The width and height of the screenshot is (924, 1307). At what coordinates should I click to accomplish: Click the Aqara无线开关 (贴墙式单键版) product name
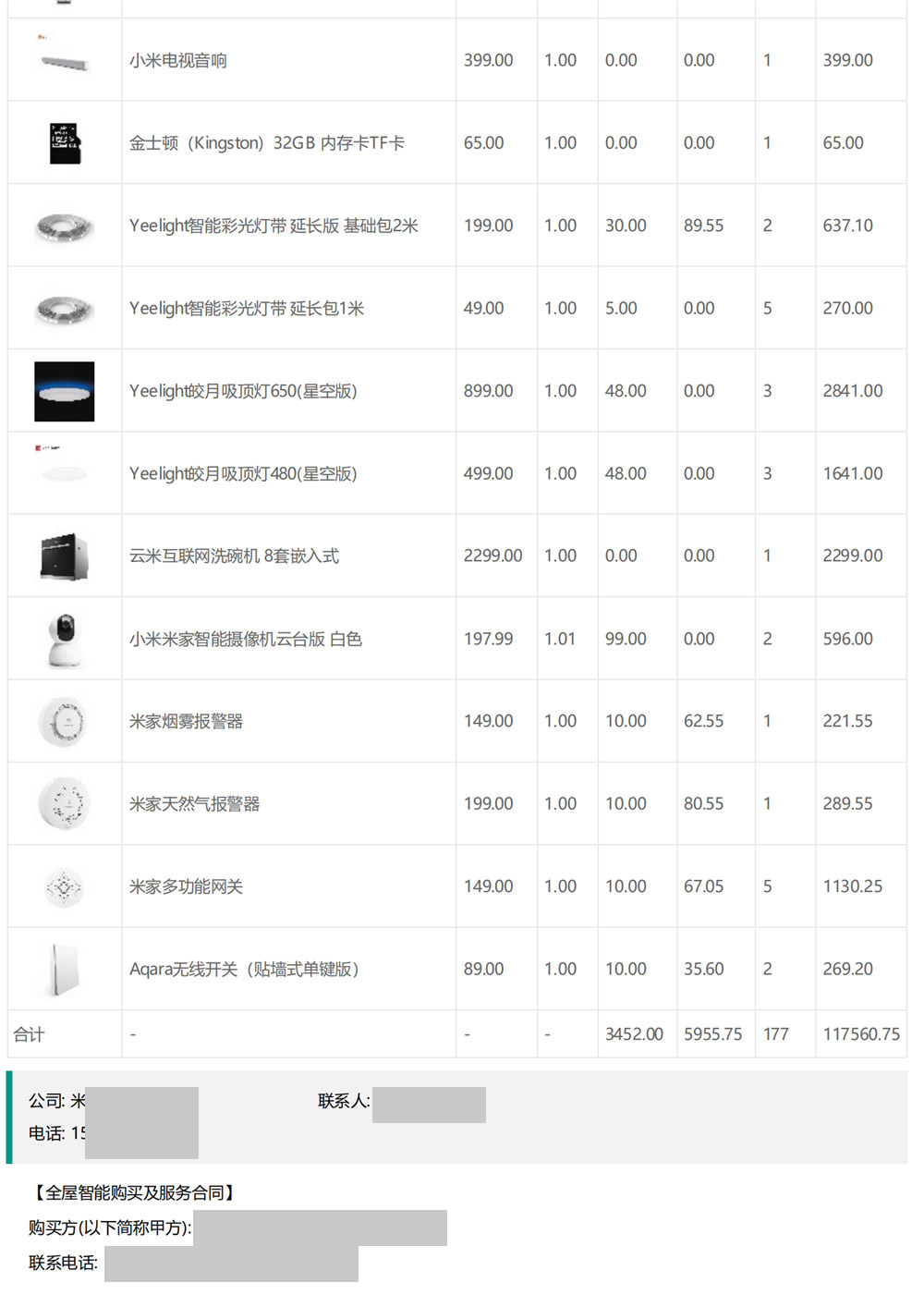pyautogui.click(x=244, y=969)
